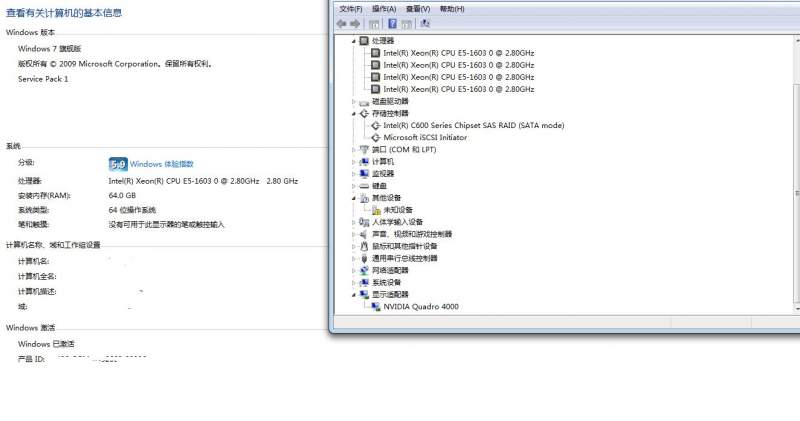The image size is (800, 421).
Task: Click the 5.9 Windows Experience Index badge
Action: [118, 164]
